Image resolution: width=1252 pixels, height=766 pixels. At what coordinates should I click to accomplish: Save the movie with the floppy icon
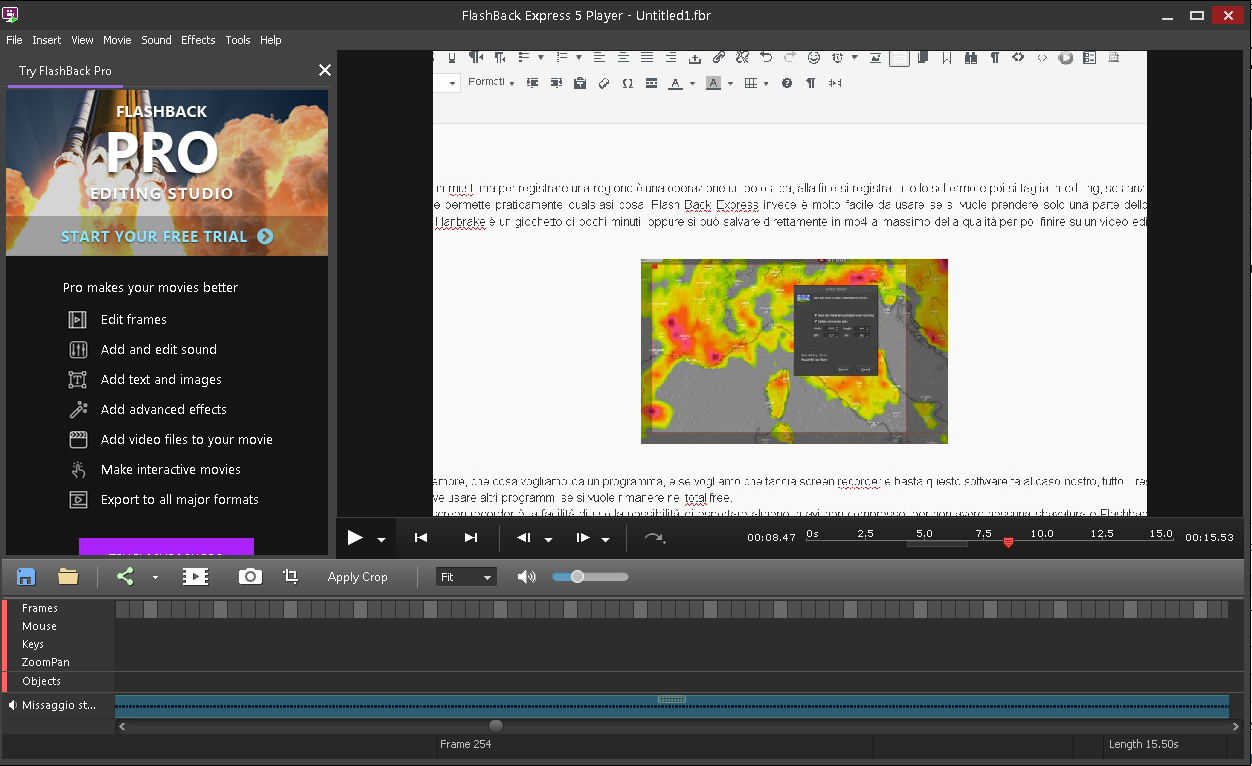(x=26, y=577)
